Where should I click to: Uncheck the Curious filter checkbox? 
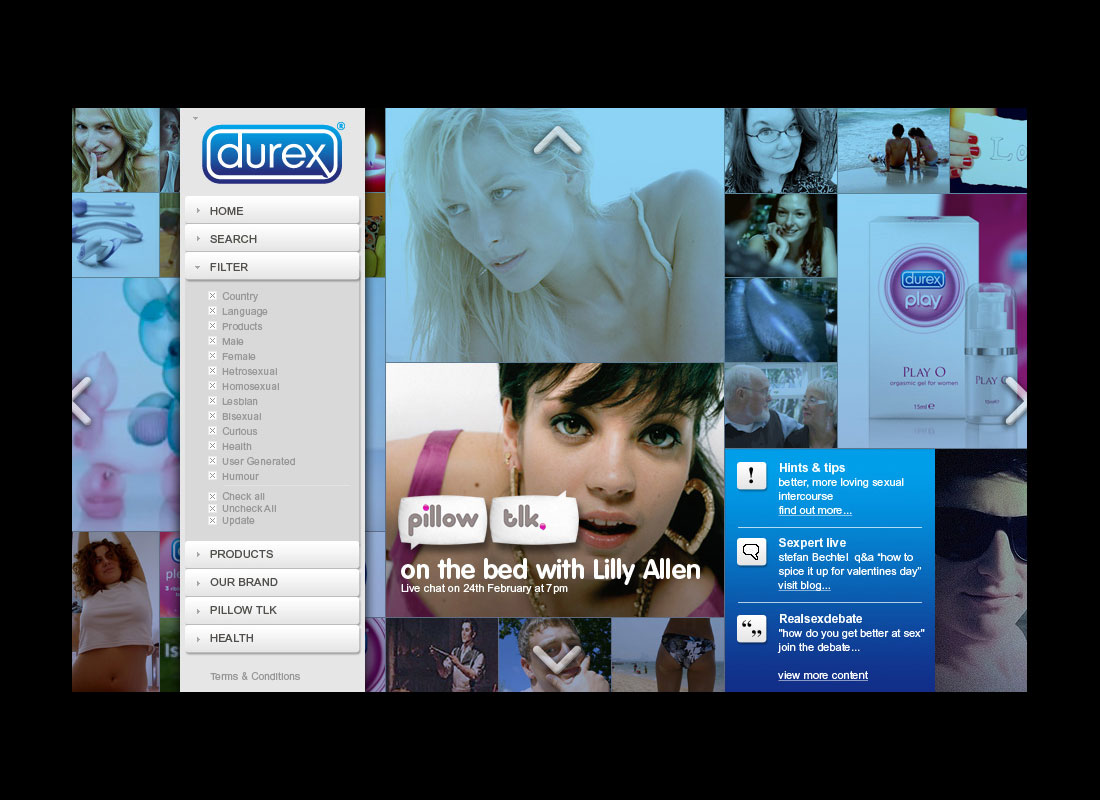point(213,431)
